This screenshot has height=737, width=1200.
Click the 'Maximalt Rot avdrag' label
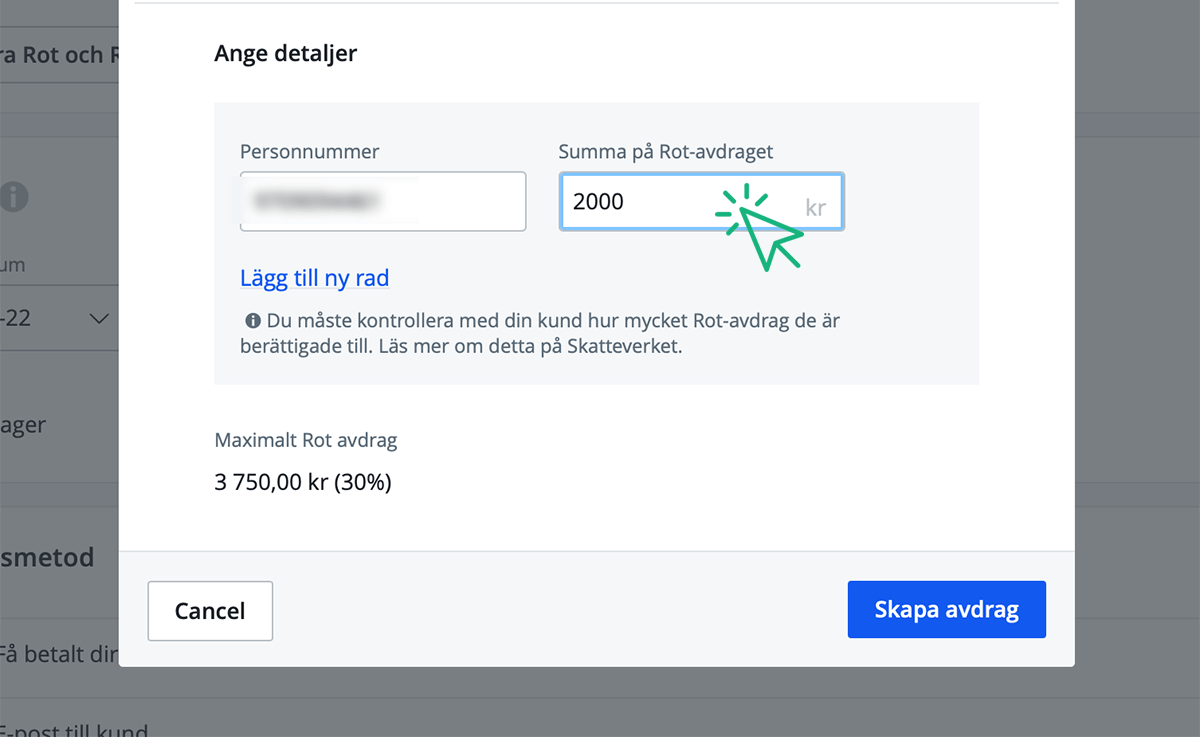click(x=305, y=440)
